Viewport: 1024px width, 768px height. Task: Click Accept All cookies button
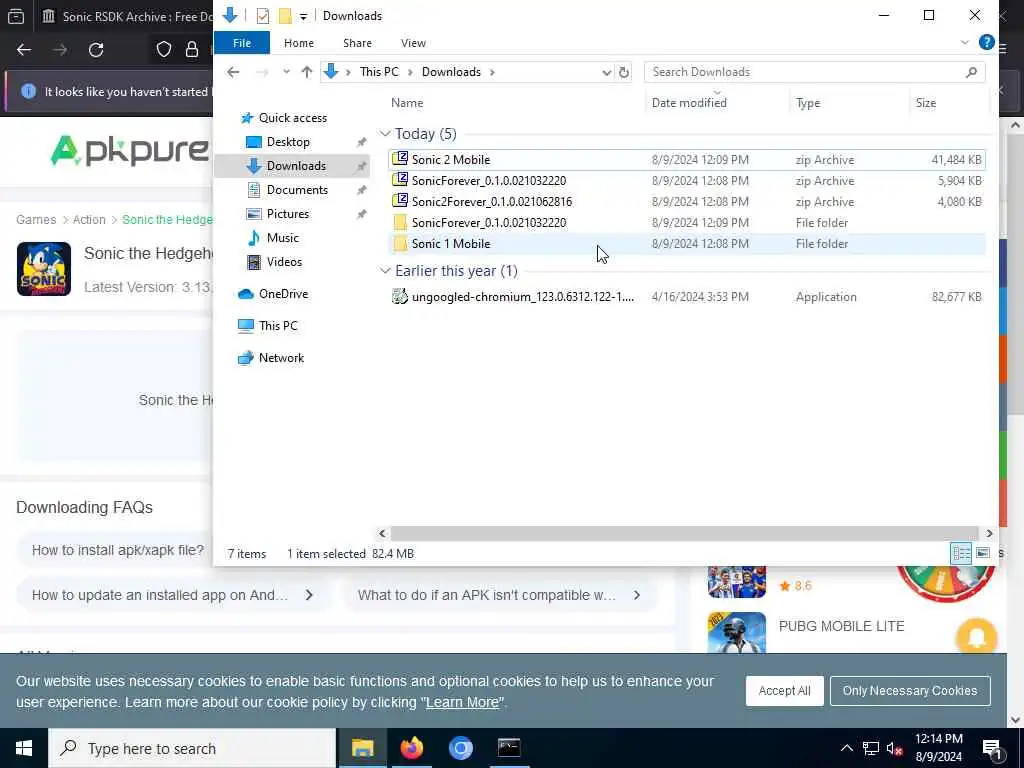click(x=784, y=691)
